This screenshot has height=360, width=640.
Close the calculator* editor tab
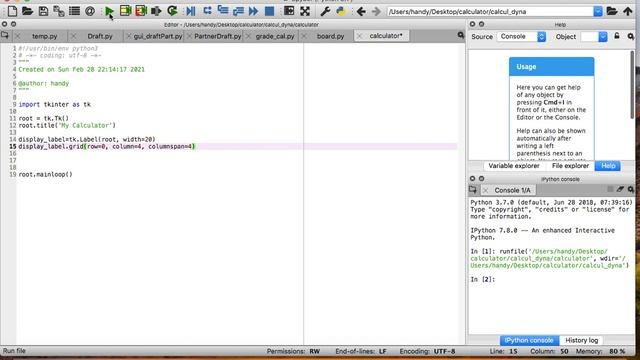coord(359,36)
